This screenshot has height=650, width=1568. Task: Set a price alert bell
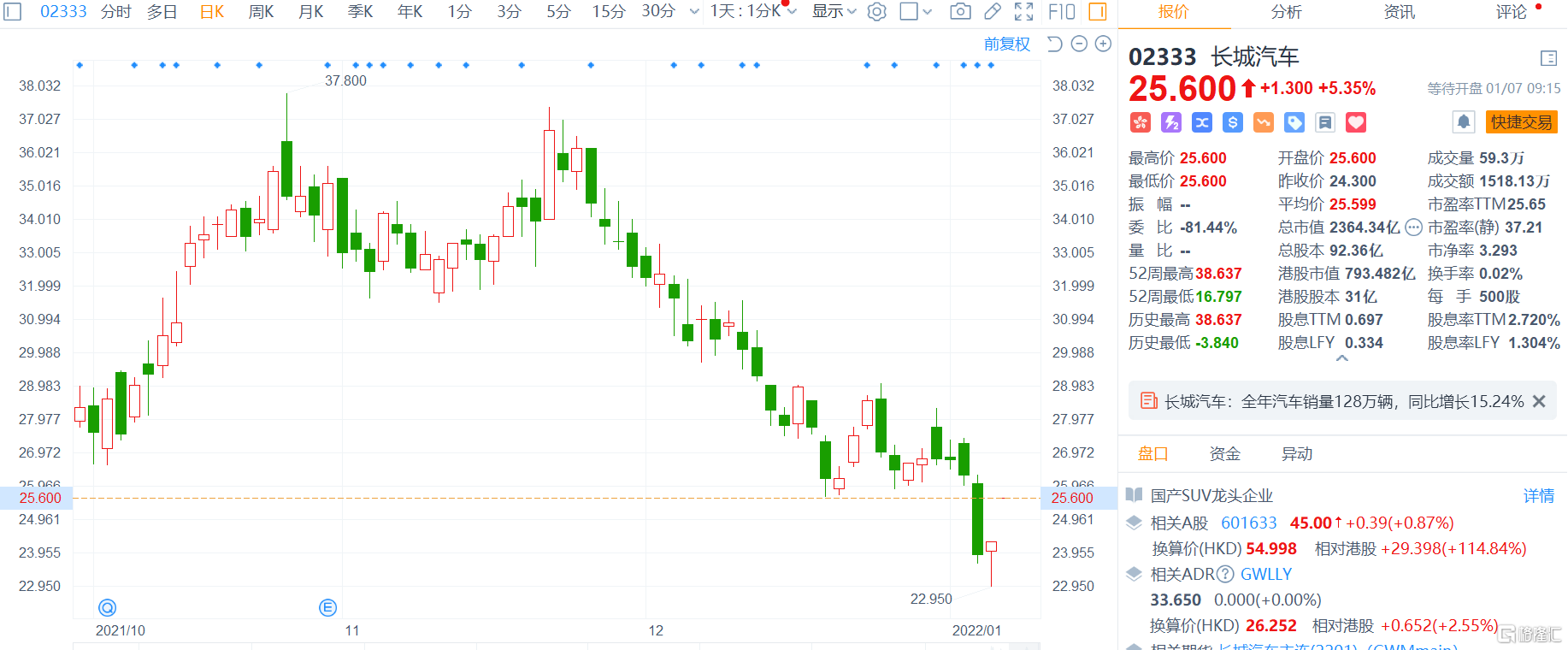(x=1464, y=122)
